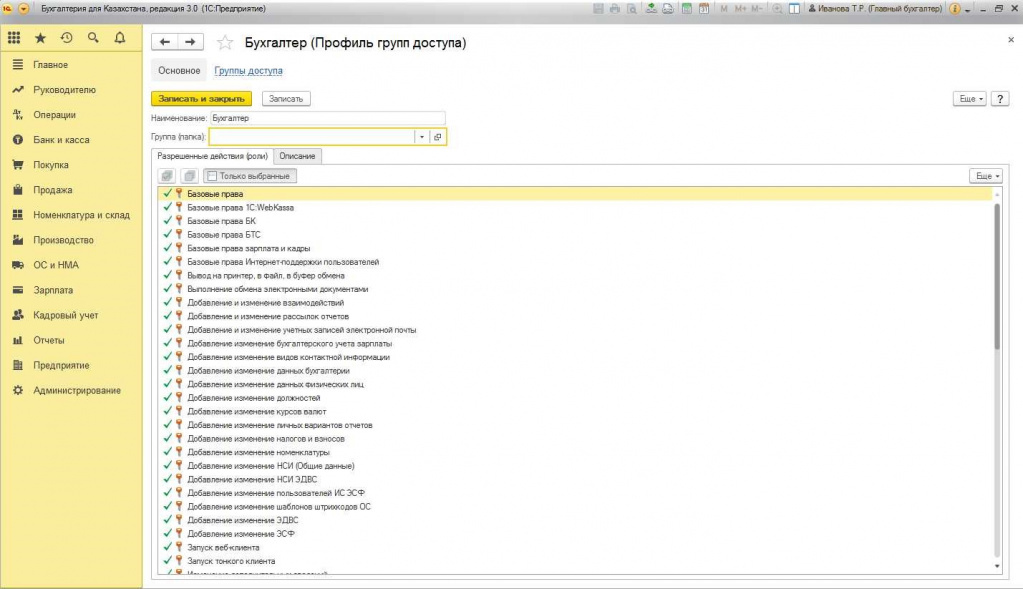1023x589 pixels.
Task: Toggle the 'Только выбранные' checkbox button
Action: click(250, 176)
